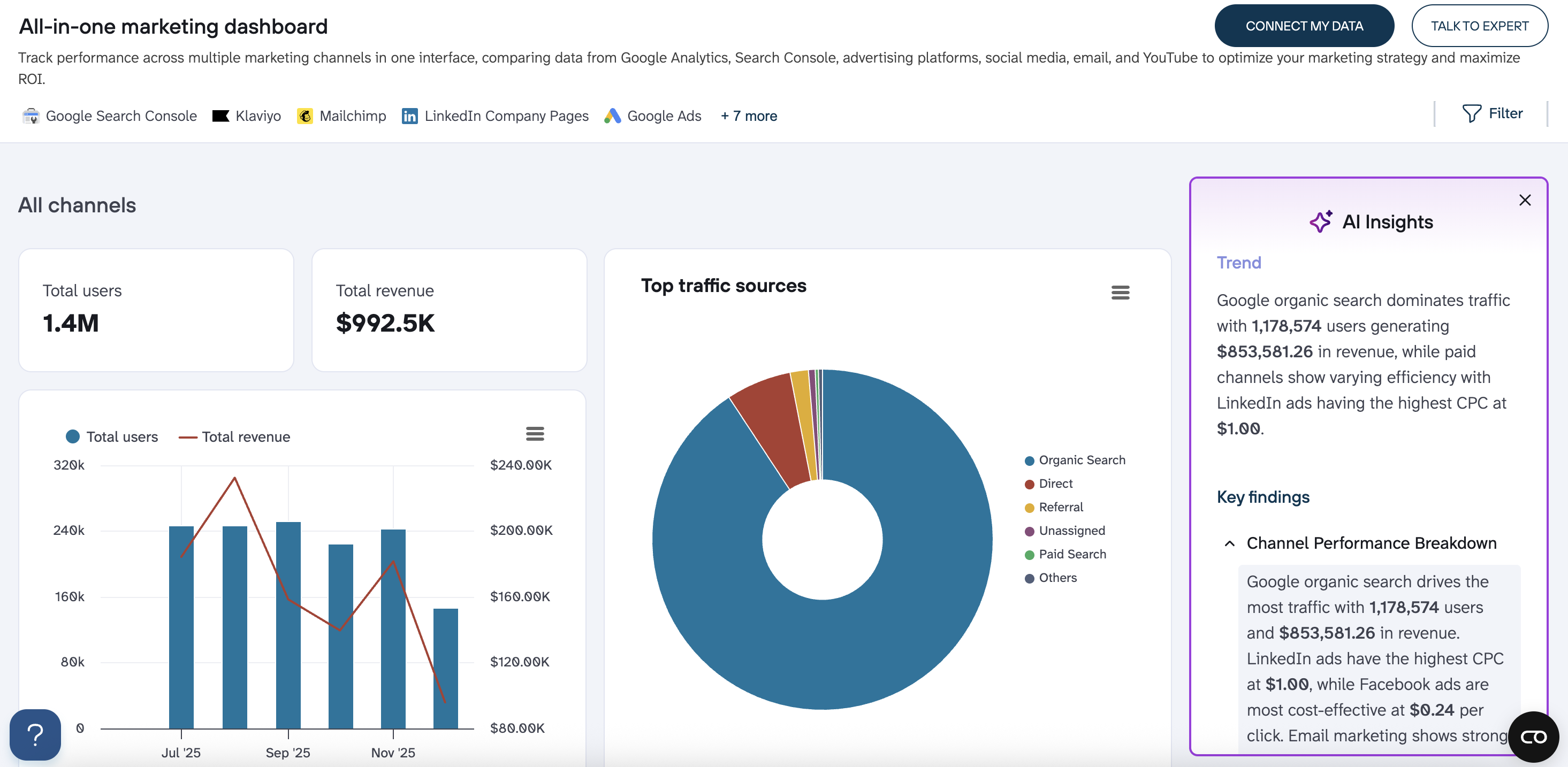Open the help question mark icon
1568x767 pixels.
(x=35, y=735)
